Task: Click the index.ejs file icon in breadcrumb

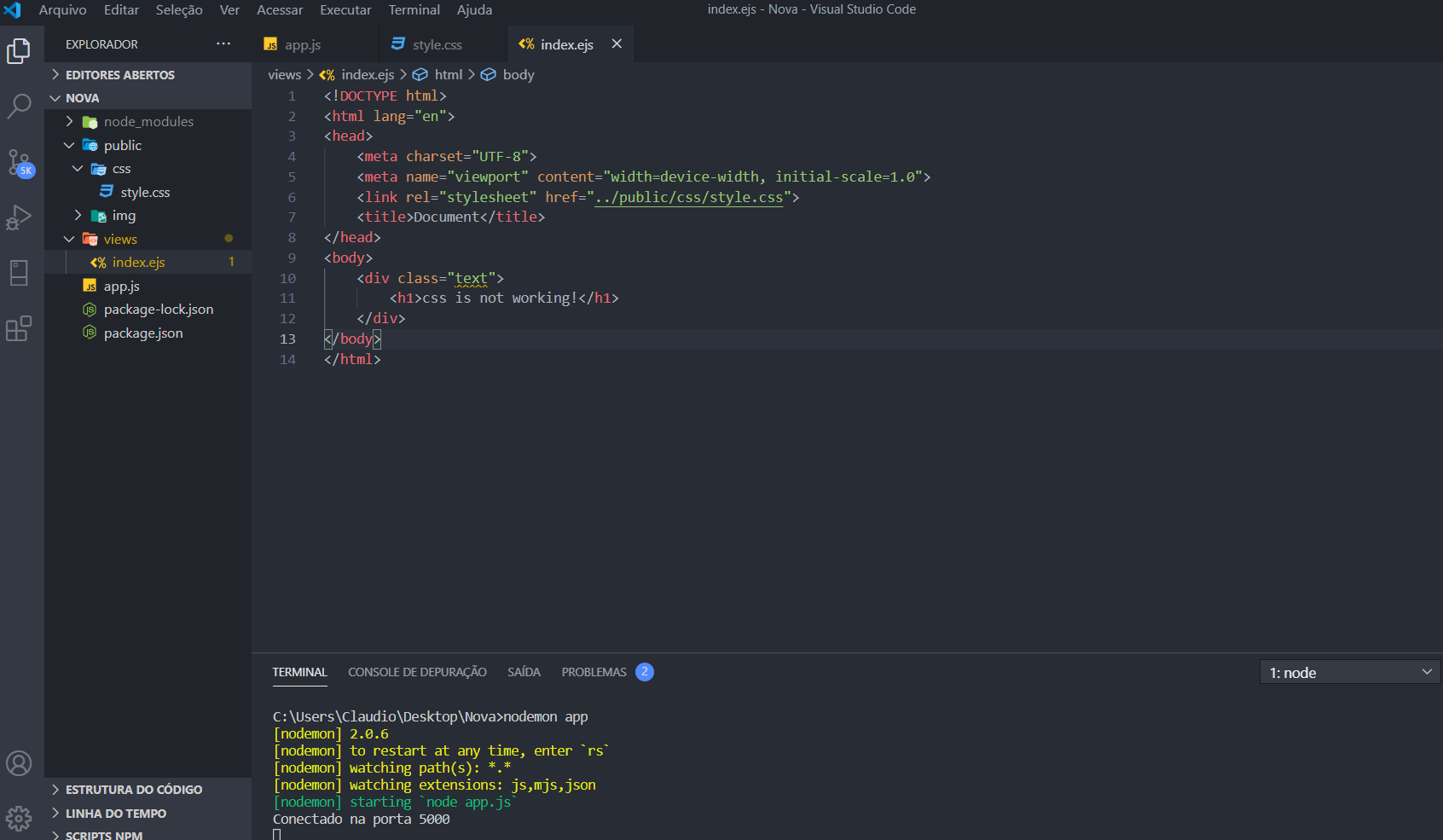Action: point(327,75)
